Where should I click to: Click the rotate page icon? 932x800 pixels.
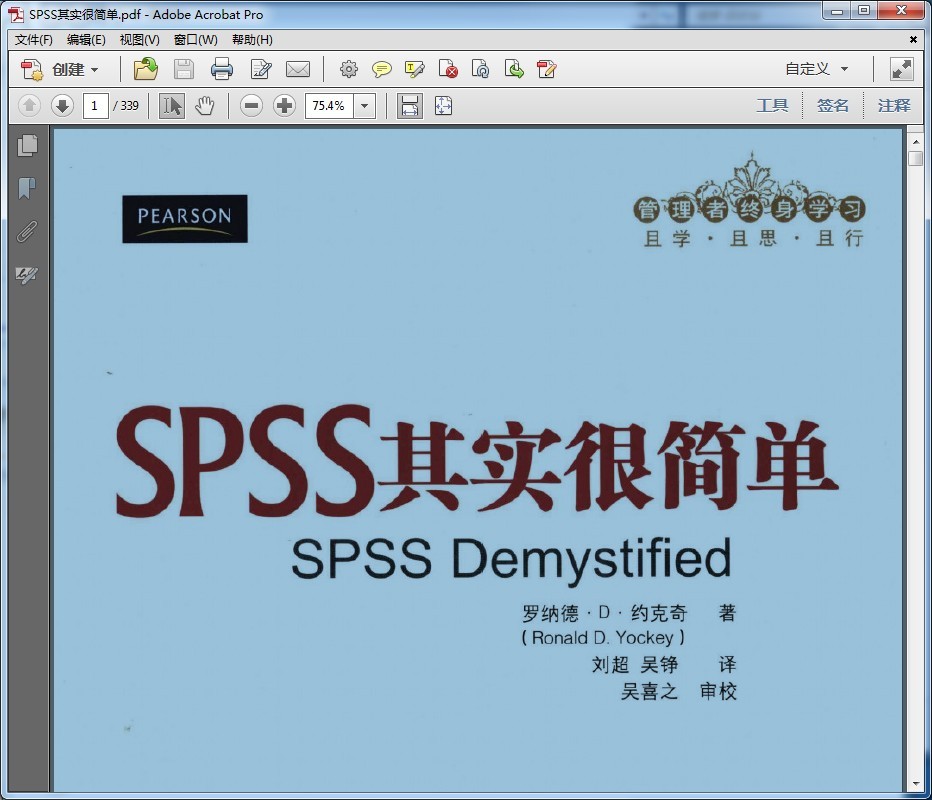(x=480, y=69)
